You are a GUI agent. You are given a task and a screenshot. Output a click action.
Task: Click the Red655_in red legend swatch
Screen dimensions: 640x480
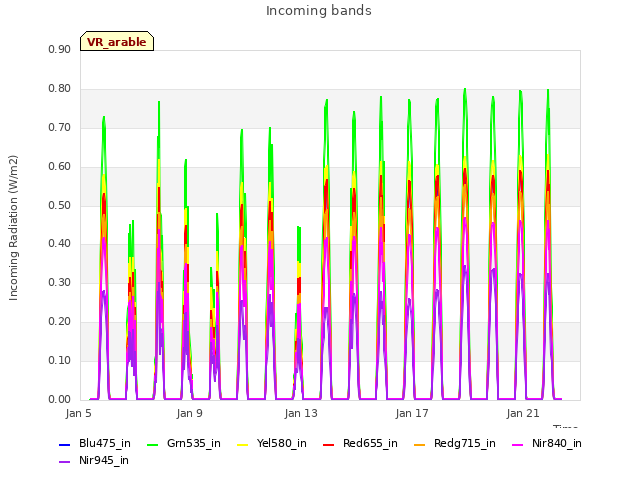(x=329, y=444)
